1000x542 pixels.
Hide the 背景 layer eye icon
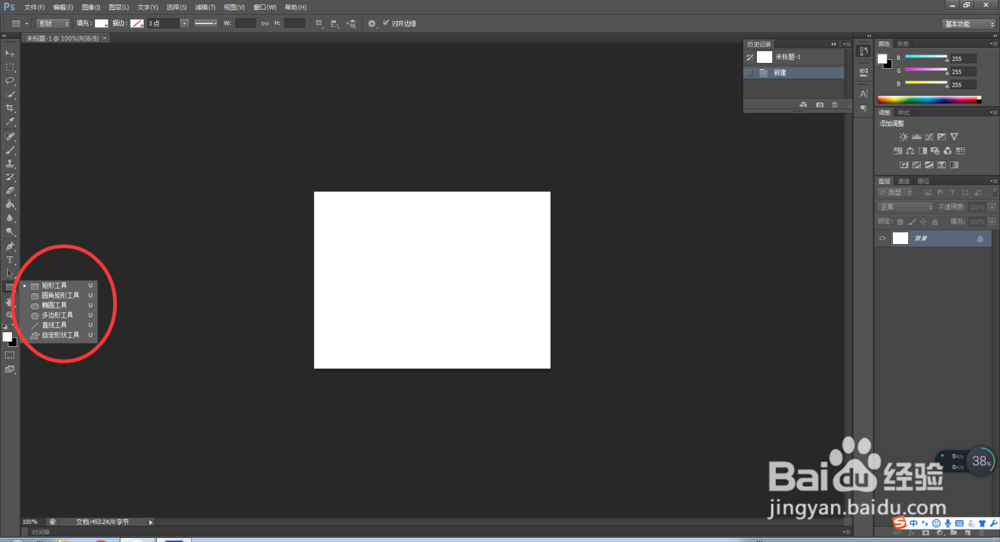tap(883, 238)
